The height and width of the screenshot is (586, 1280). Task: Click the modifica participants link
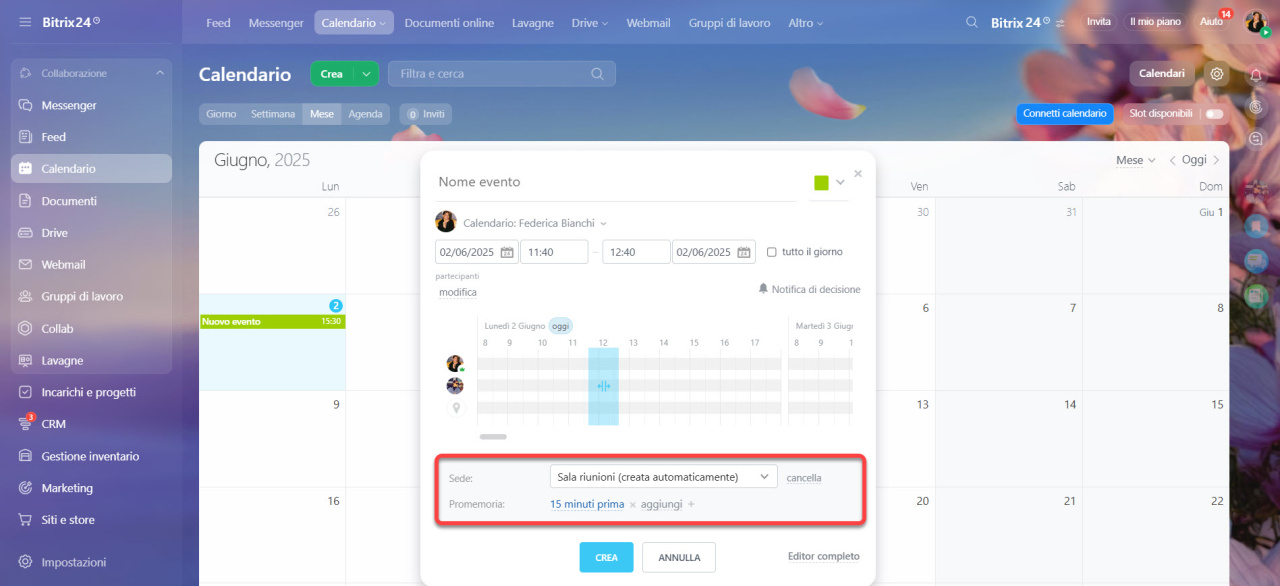pos(458,292)
